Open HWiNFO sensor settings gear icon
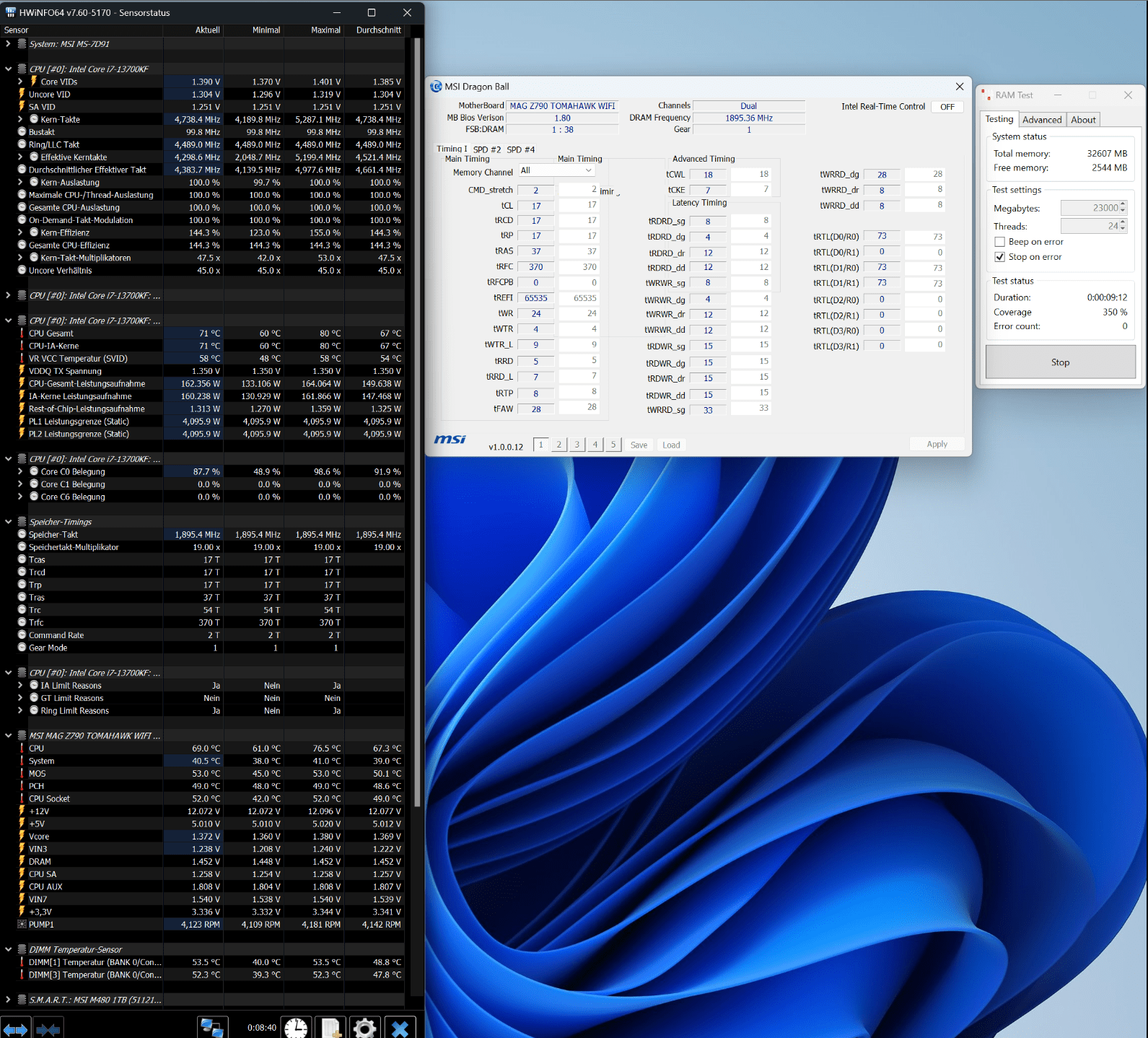The height and width of the screenshot is (1038, 1148). tap(365, 1027)
